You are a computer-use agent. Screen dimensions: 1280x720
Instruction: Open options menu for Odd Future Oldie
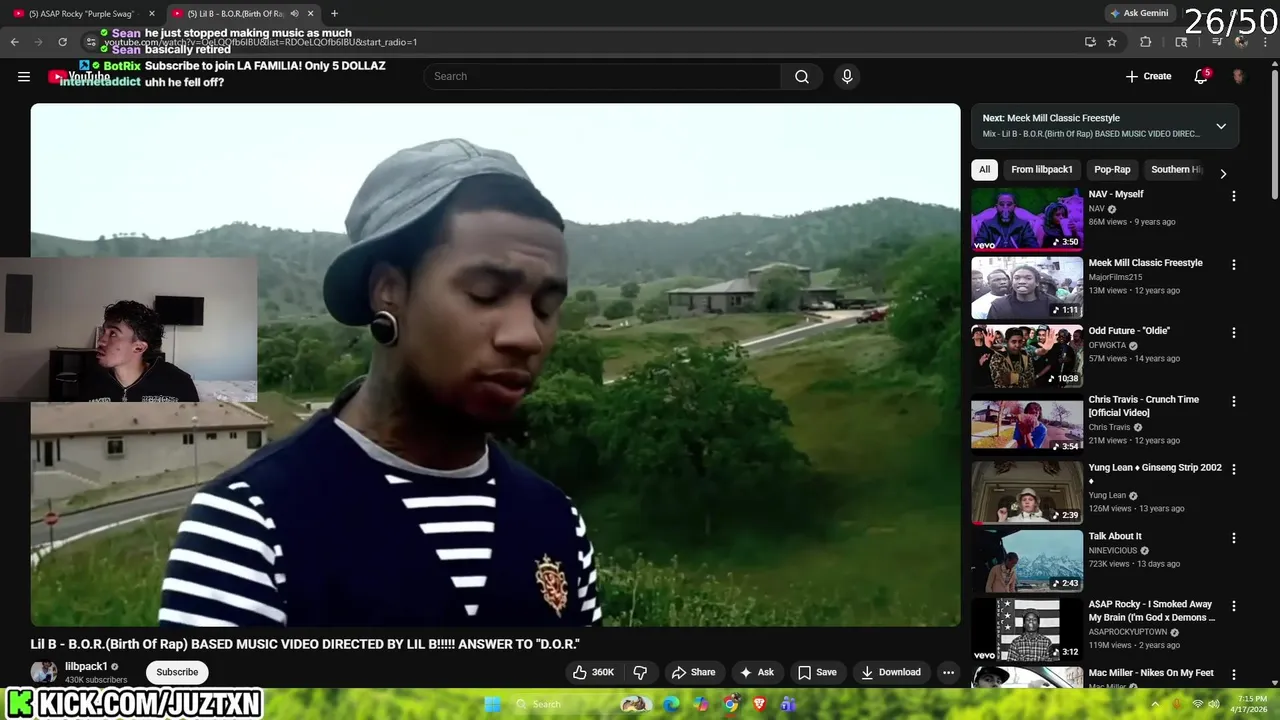[1233, 333]
